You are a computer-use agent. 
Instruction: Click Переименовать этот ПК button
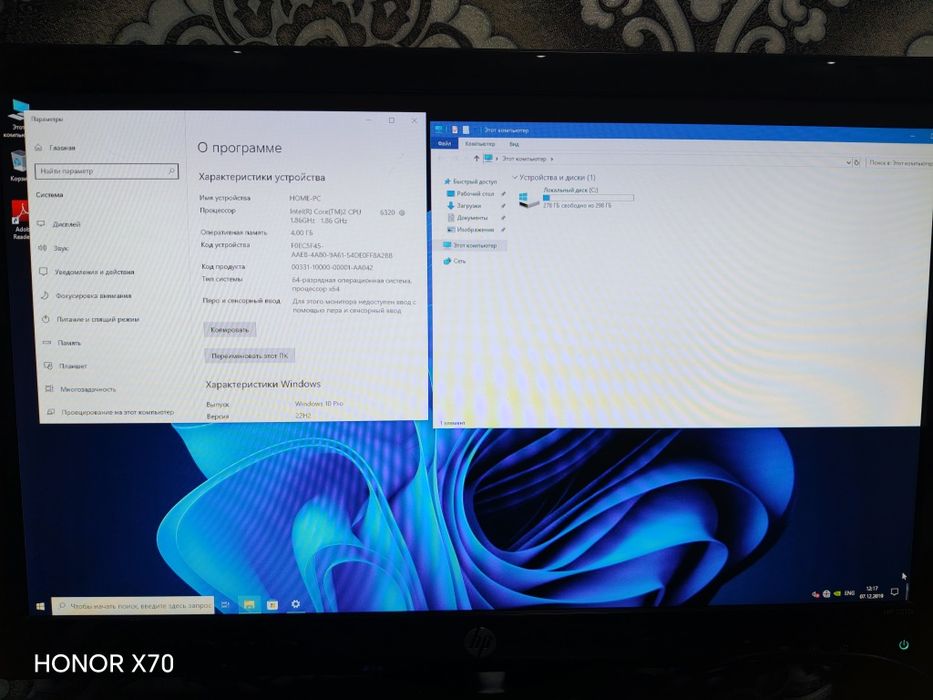[249, 356]
